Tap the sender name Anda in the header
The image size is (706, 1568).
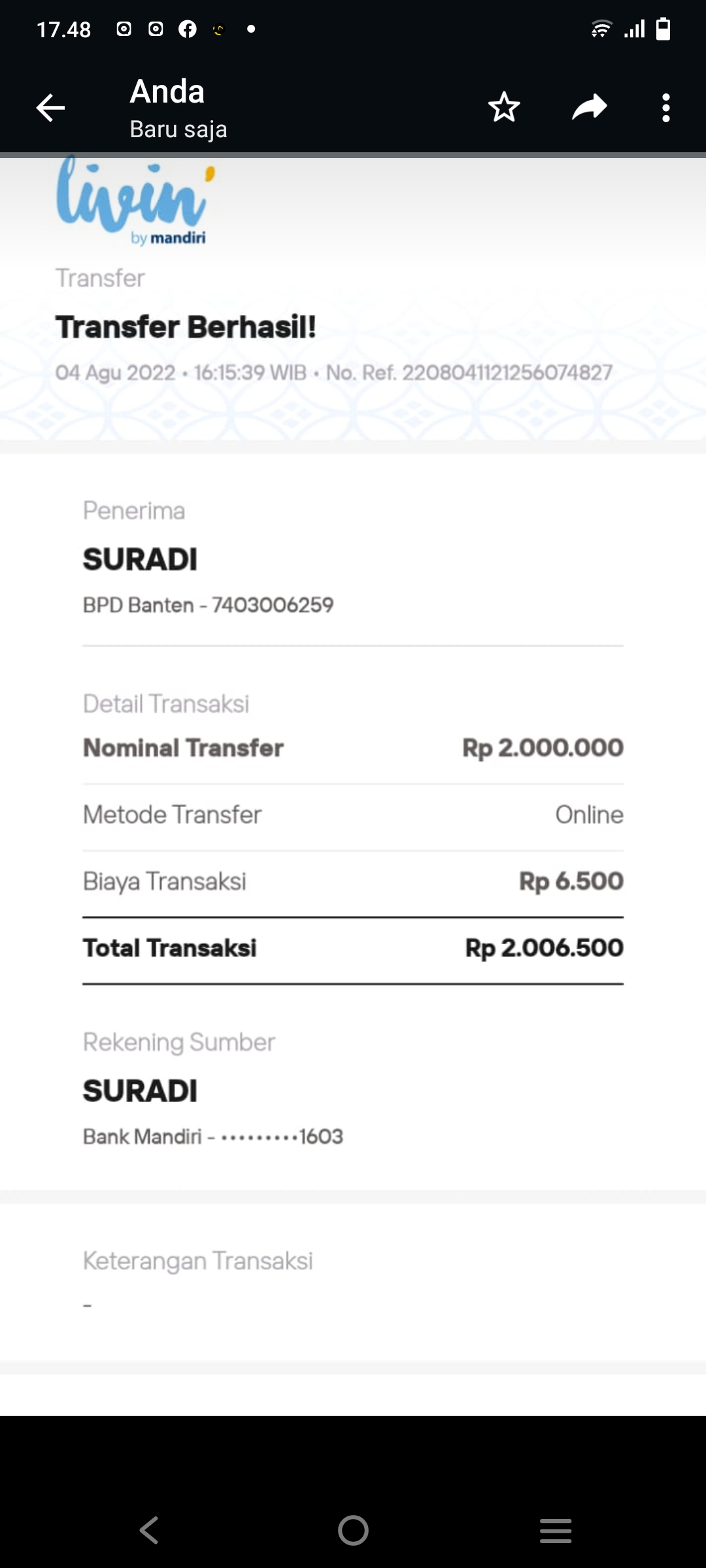[167, 91]
